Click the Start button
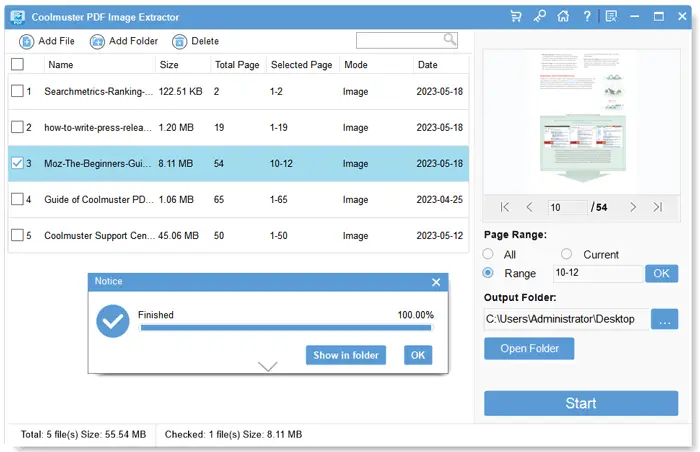 (581, 403)
